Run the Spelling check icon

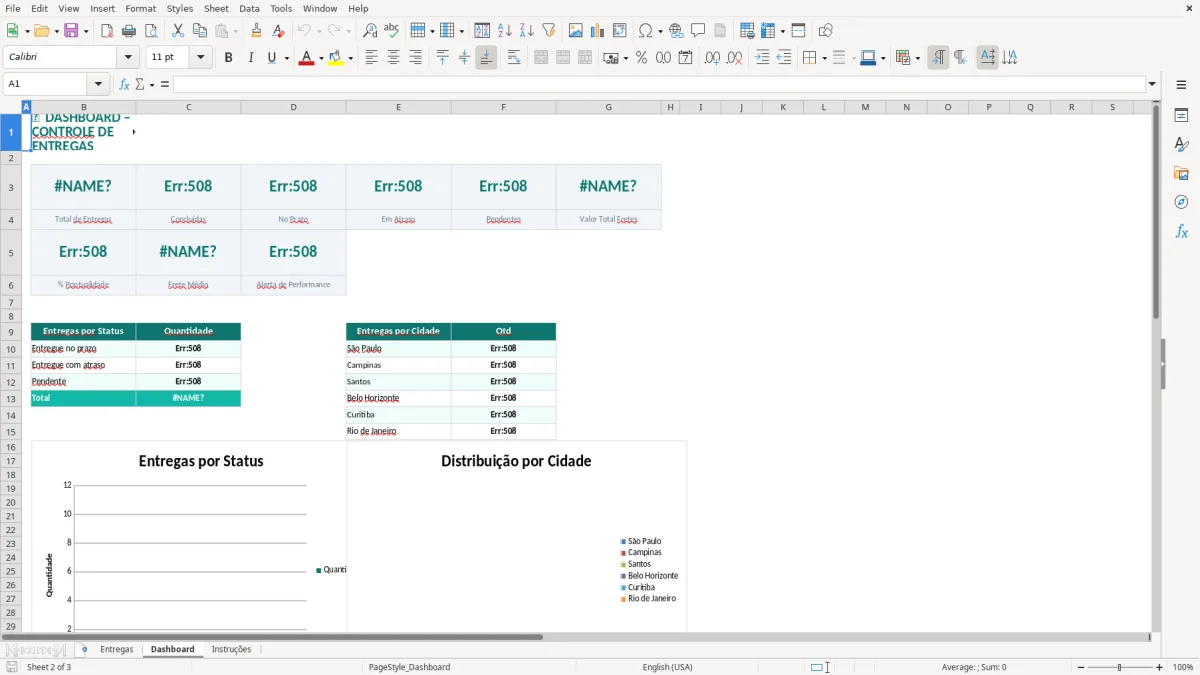click(x=392, y=31)
